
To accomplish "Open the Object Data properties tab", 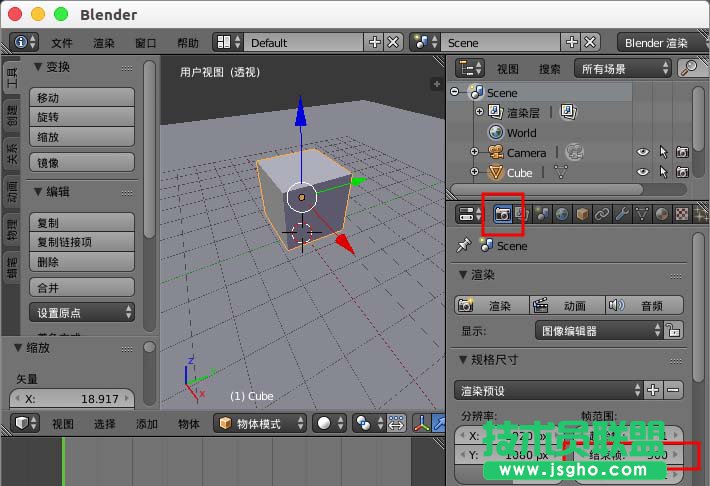I will coord(642,214).
